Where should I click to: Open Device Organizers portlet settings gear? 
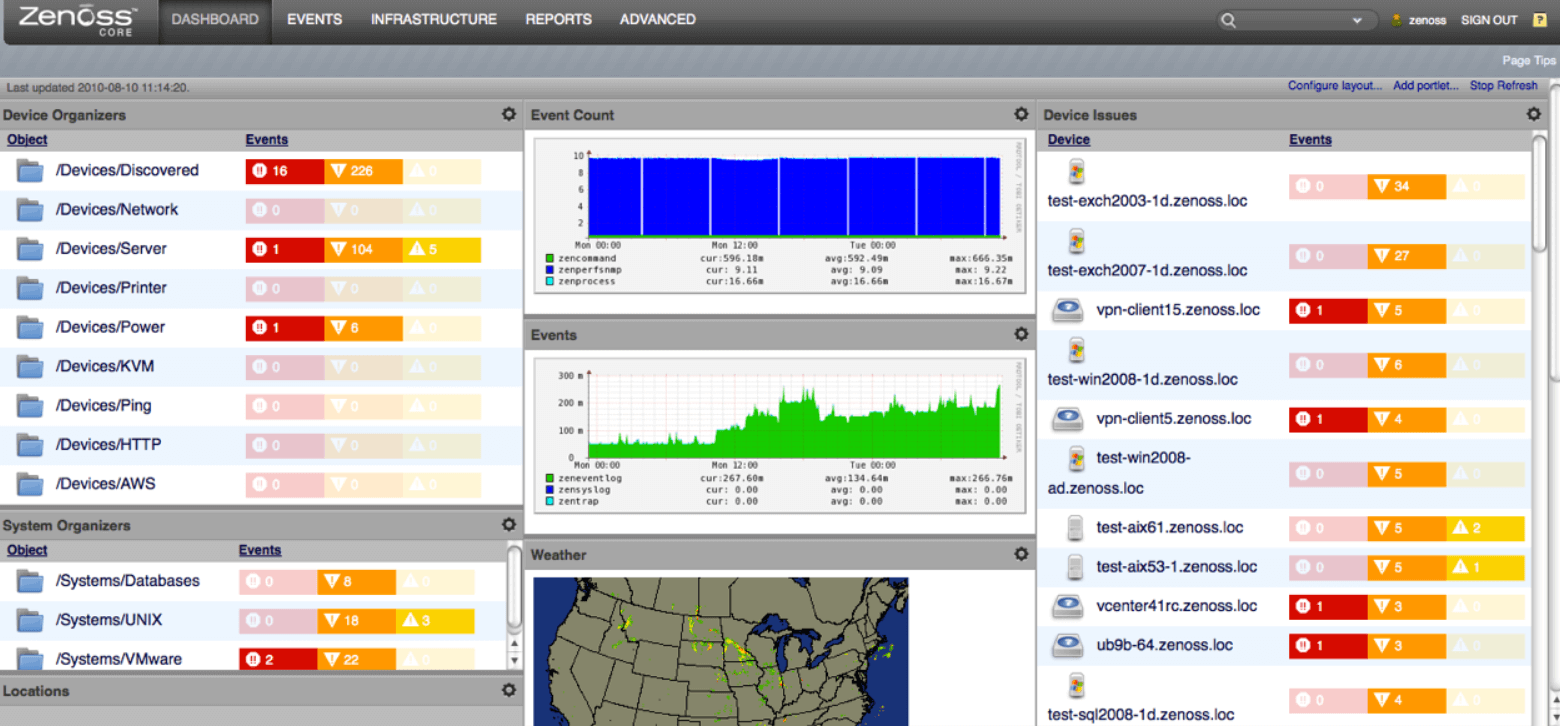tap(509, 114)
